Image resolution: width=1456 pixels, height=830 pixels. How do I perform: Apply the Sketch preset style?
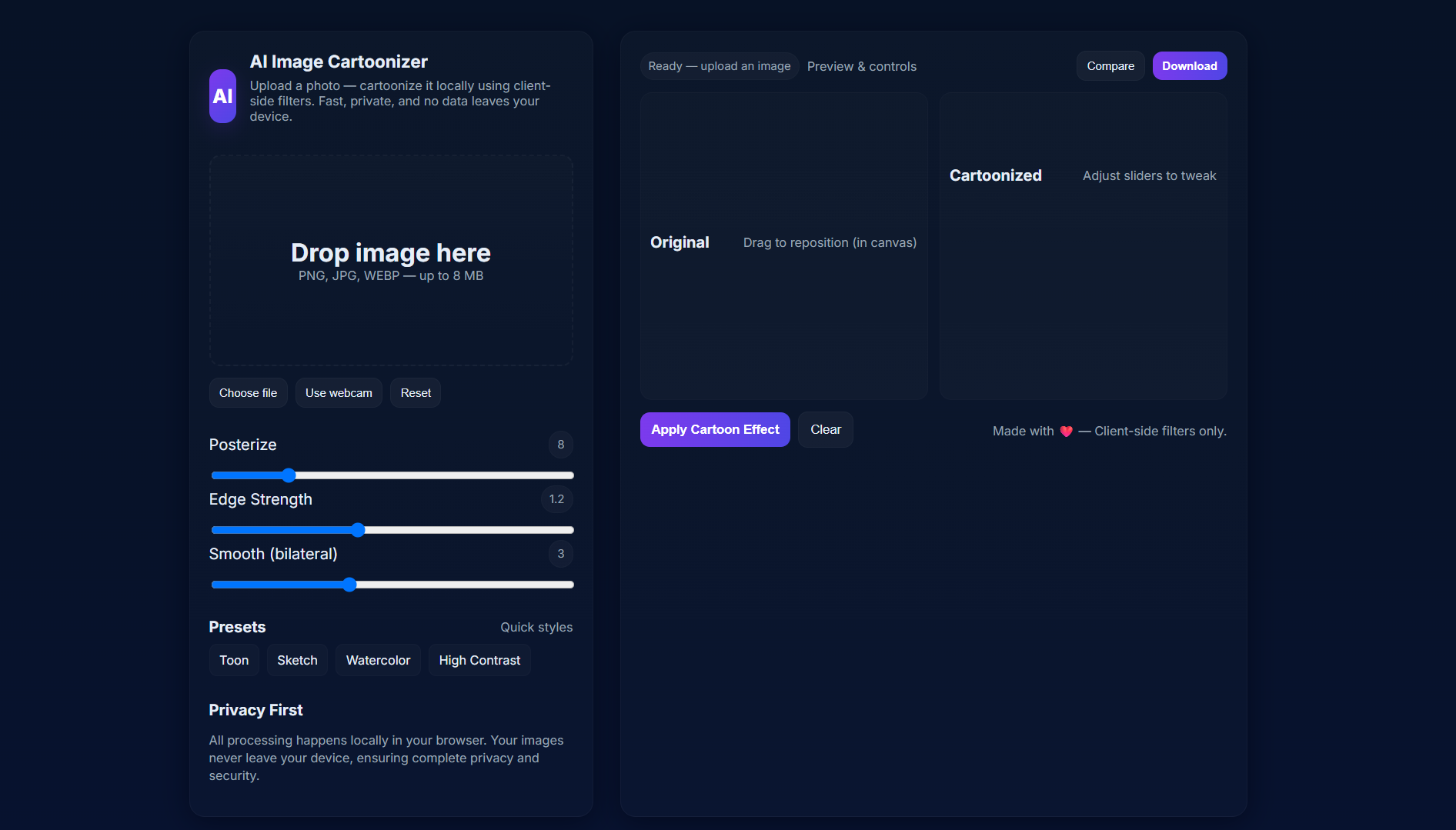tap(297, 661)
